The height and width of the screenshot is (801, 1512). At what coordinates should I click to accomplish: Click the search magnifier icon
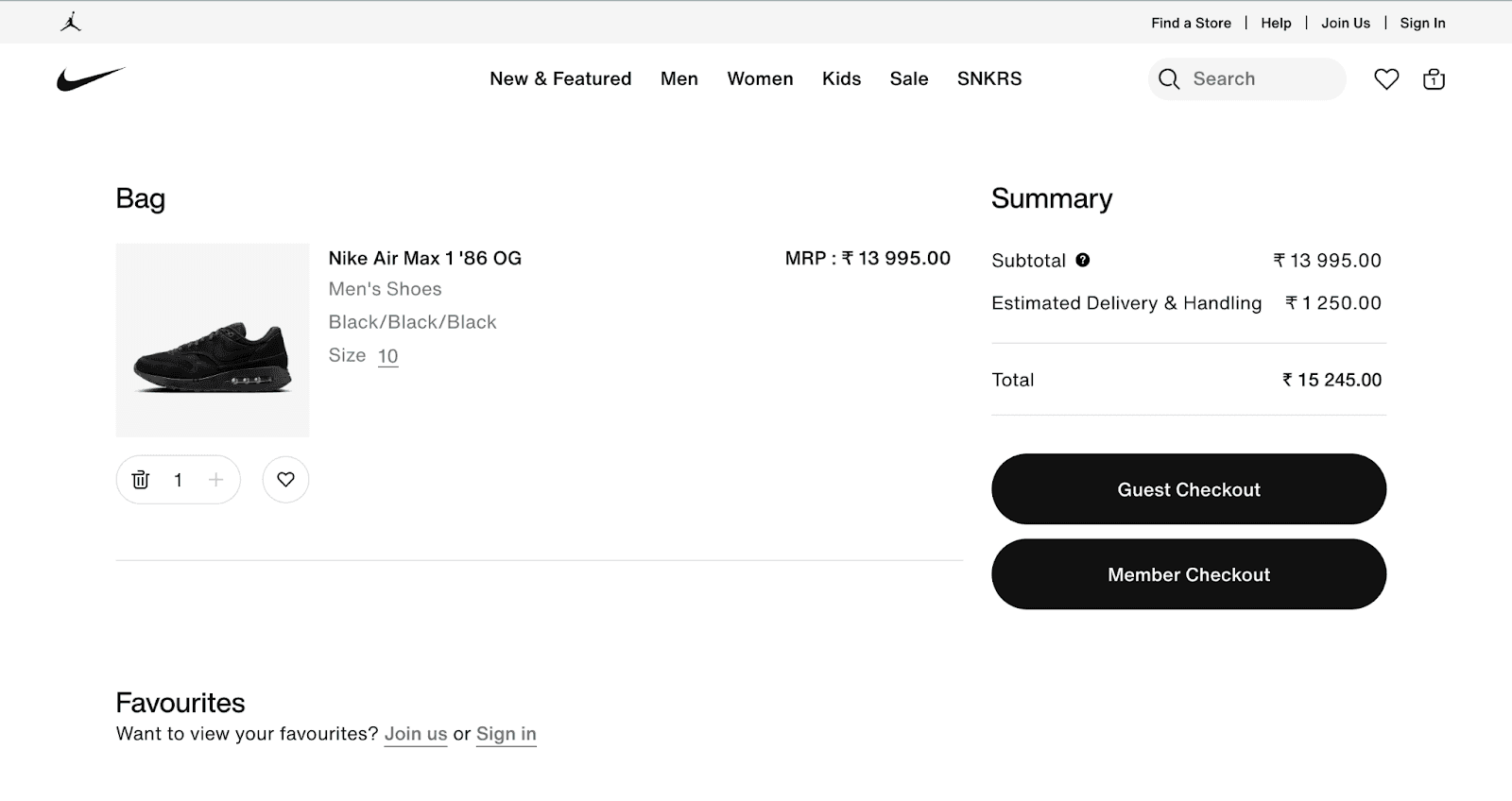(1169, 79)
